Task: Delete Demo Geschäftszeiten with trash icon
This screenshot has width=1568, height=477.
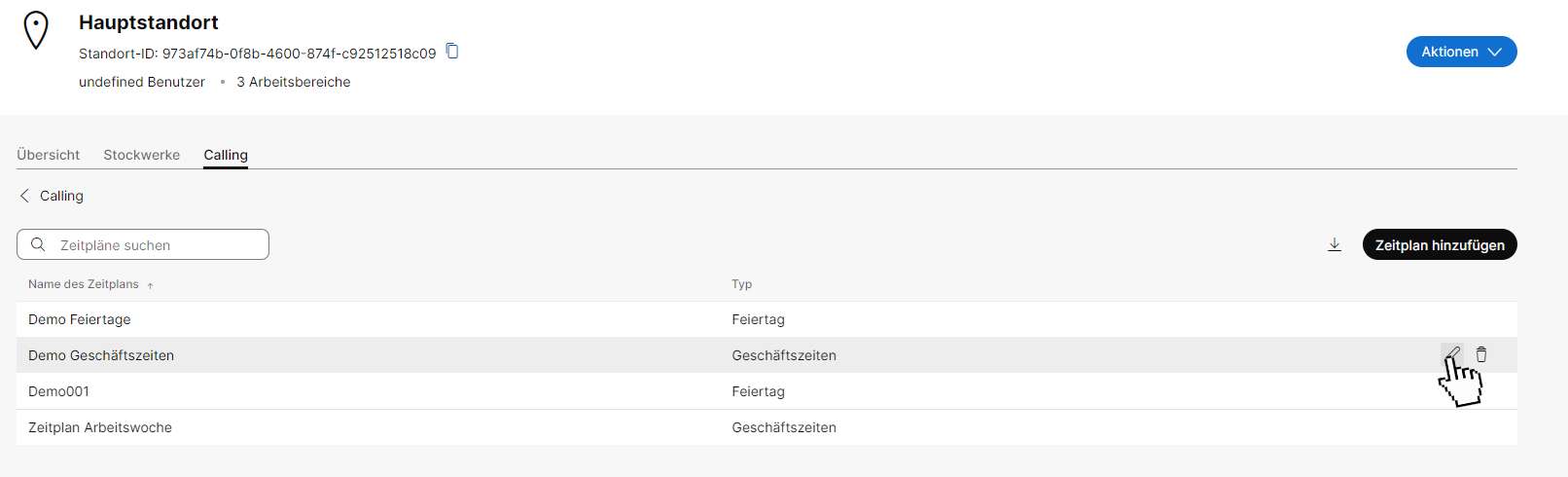Action: coord(1481,354)
